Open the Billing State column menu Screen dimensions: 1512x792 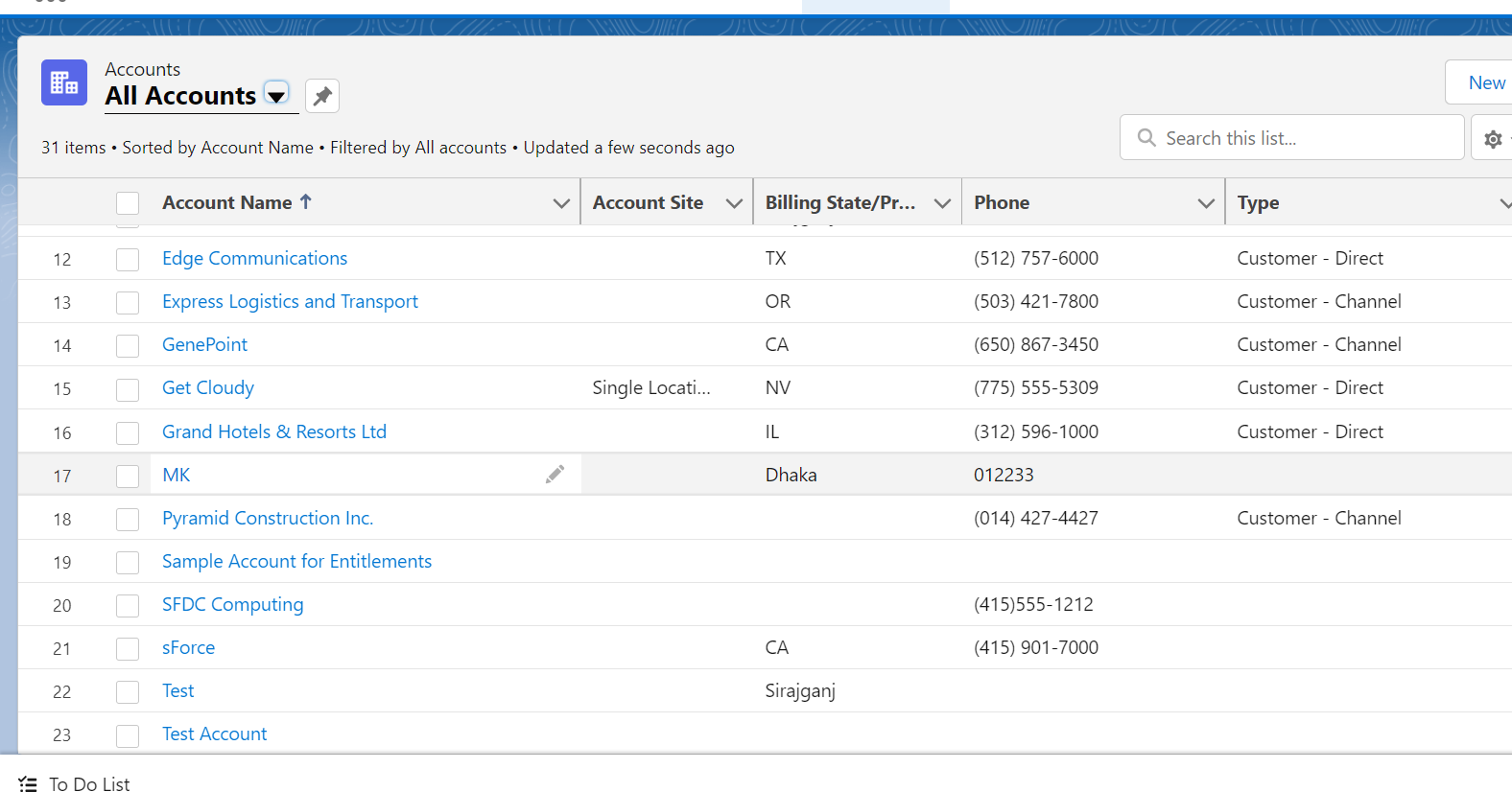pos(942,203)
